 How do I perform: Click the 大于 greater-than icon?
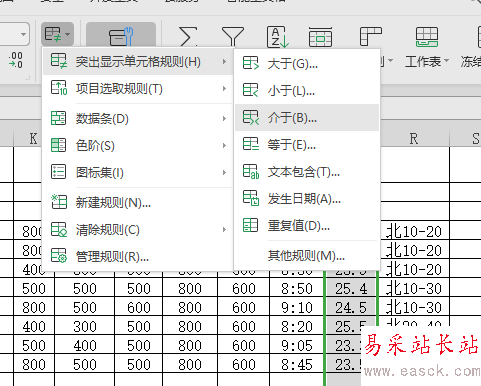click(251, 63)
